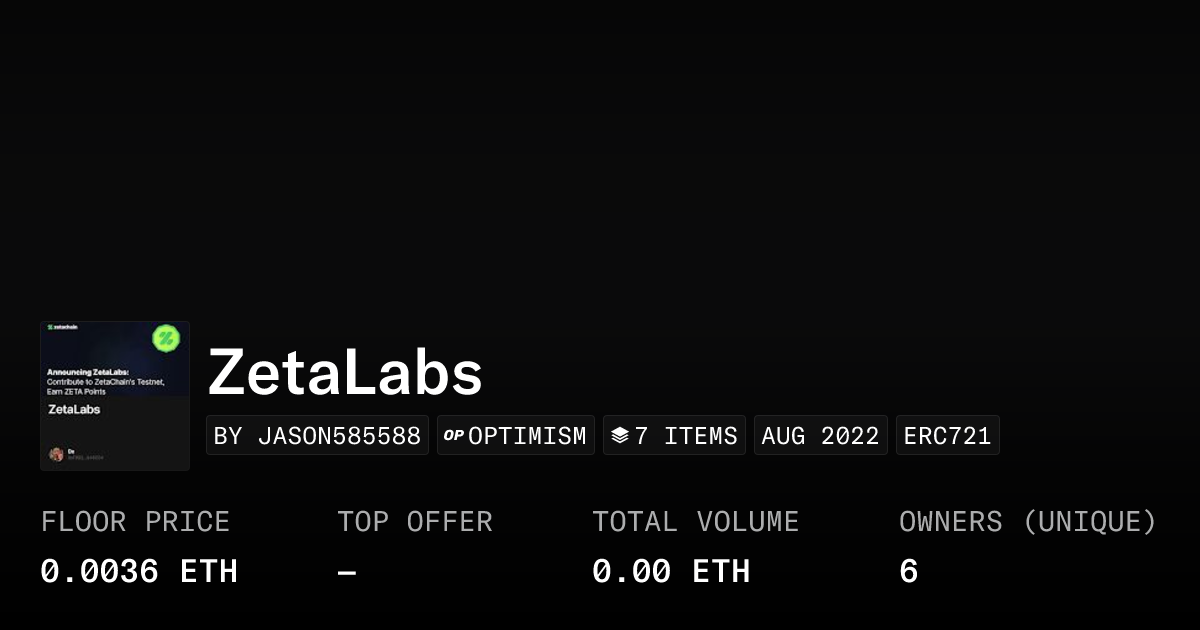Click the stacked layers items icon
The width and height of the screenshot is (1200, 630).
pyautogui.click(x=620, y=436)
